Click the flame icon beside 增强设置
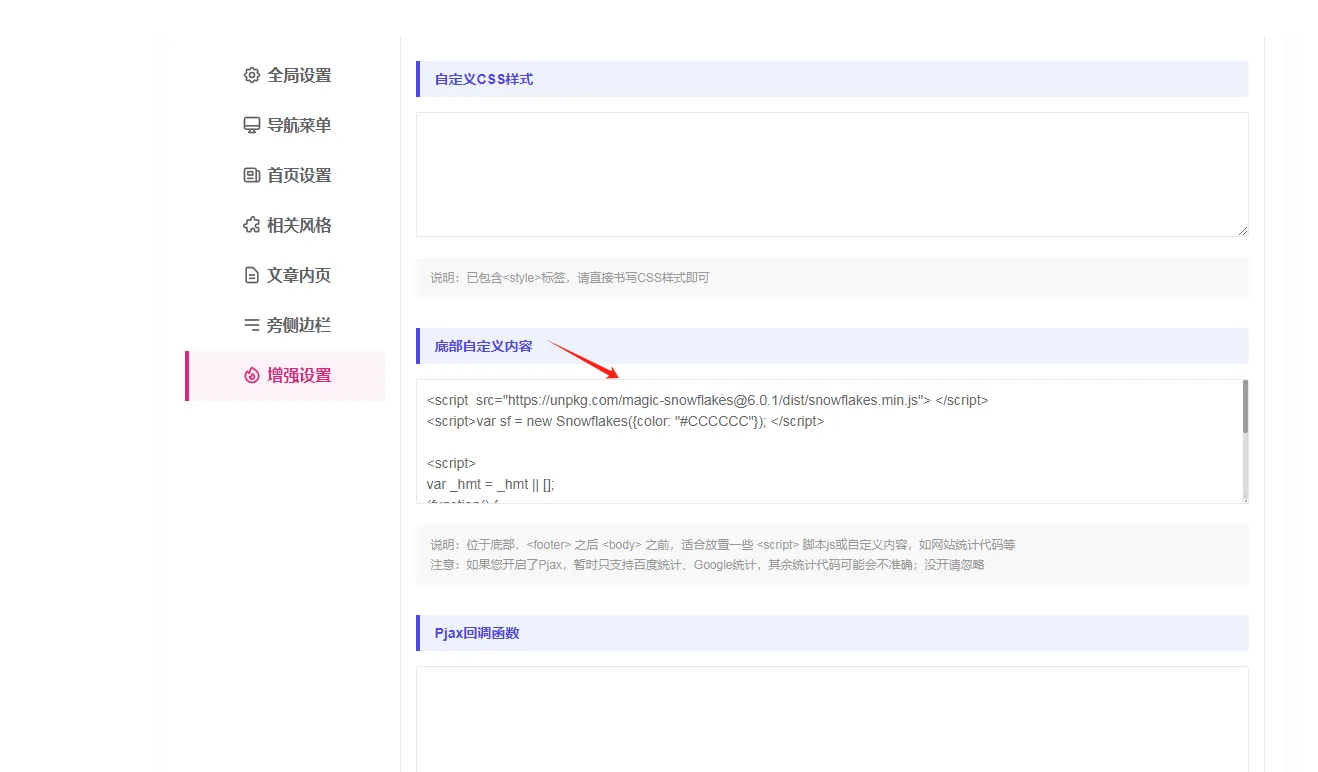Screen dimensions: 1318x772 coord(252,376)
